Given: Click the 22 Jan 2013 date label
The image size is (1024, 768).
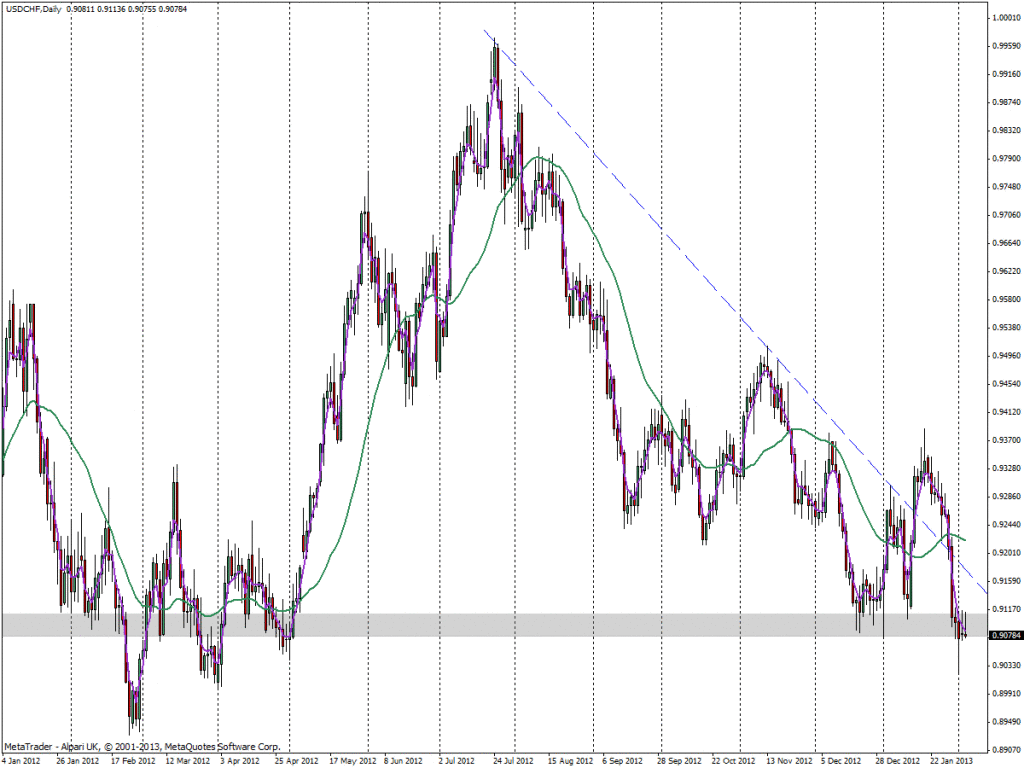Looking at the screenshot, I should point(951,759).
